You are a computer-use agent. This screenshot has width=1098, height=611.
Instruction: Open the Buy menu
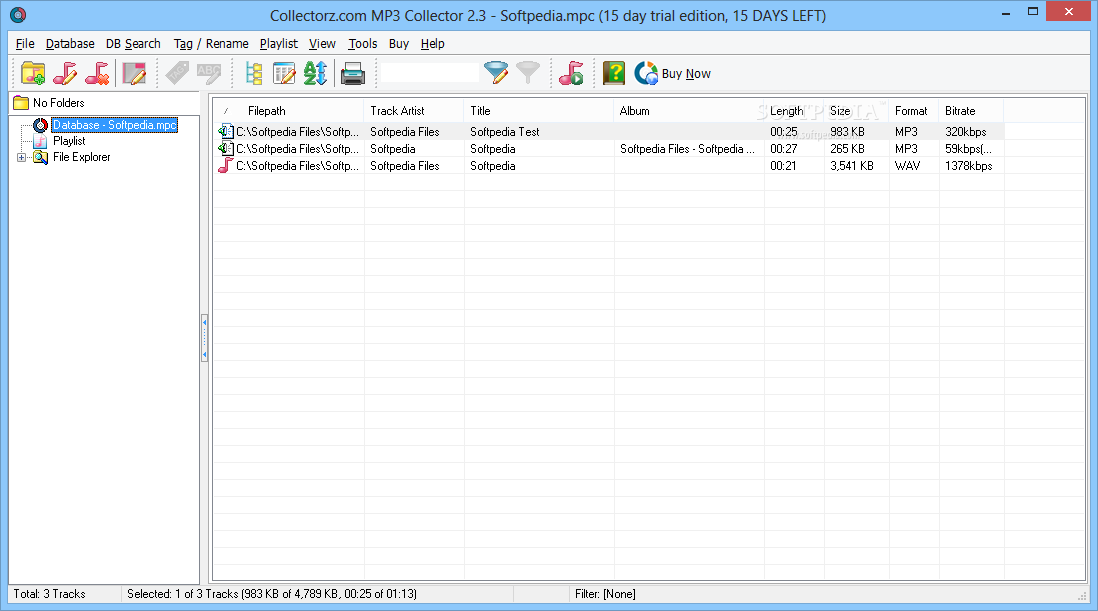(x=399, y=43)
